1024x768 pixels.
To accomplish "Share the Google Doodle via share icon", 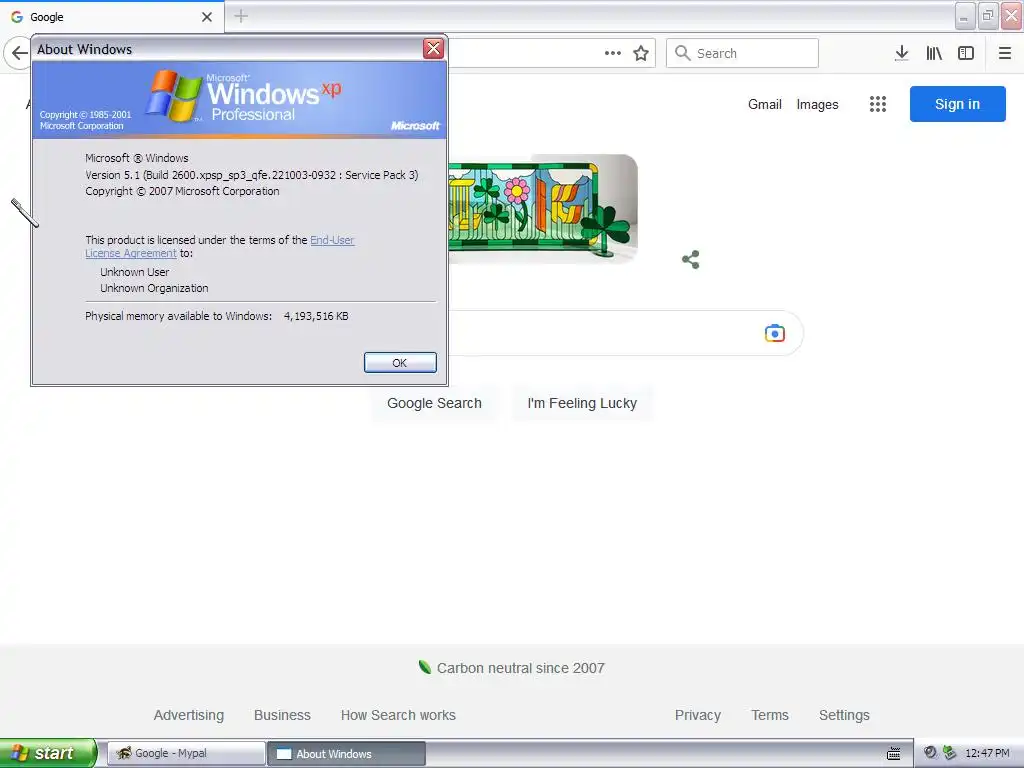I will pos(691,259).
